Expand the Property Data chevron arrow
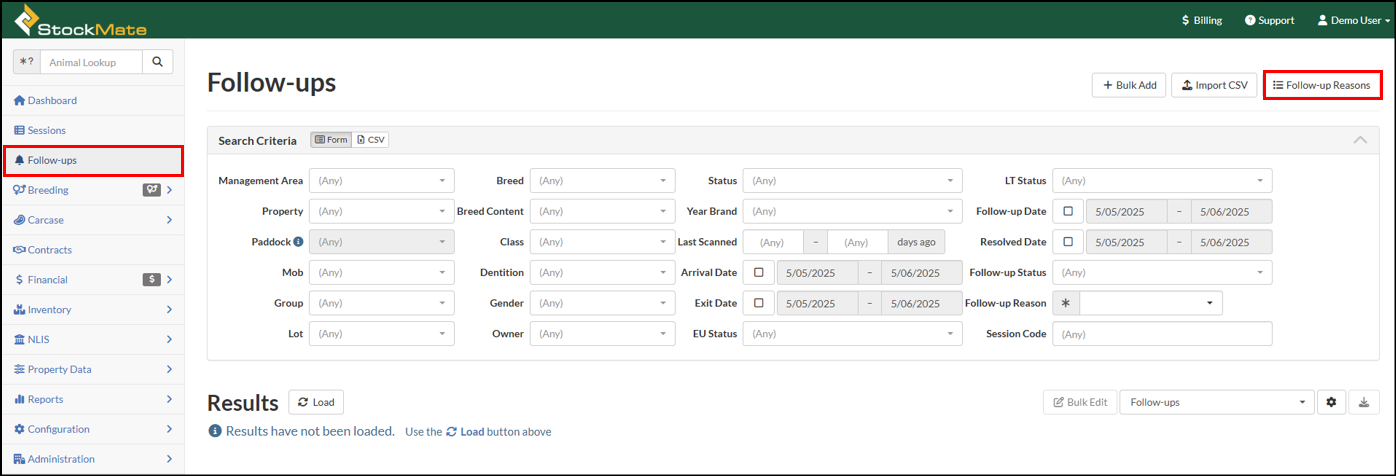This screenshot has width=1396, height=476. (170, 369)
